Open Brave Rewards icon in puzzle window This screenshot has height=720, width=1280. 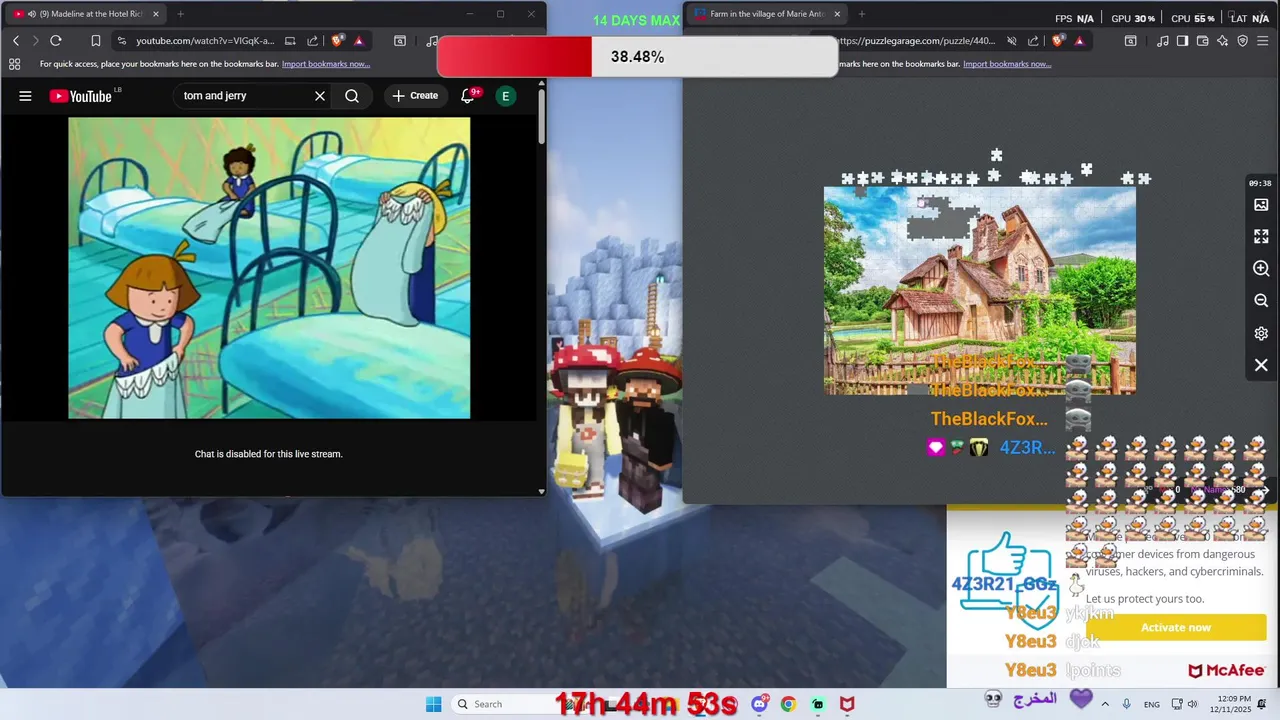tap(1079, 41)
